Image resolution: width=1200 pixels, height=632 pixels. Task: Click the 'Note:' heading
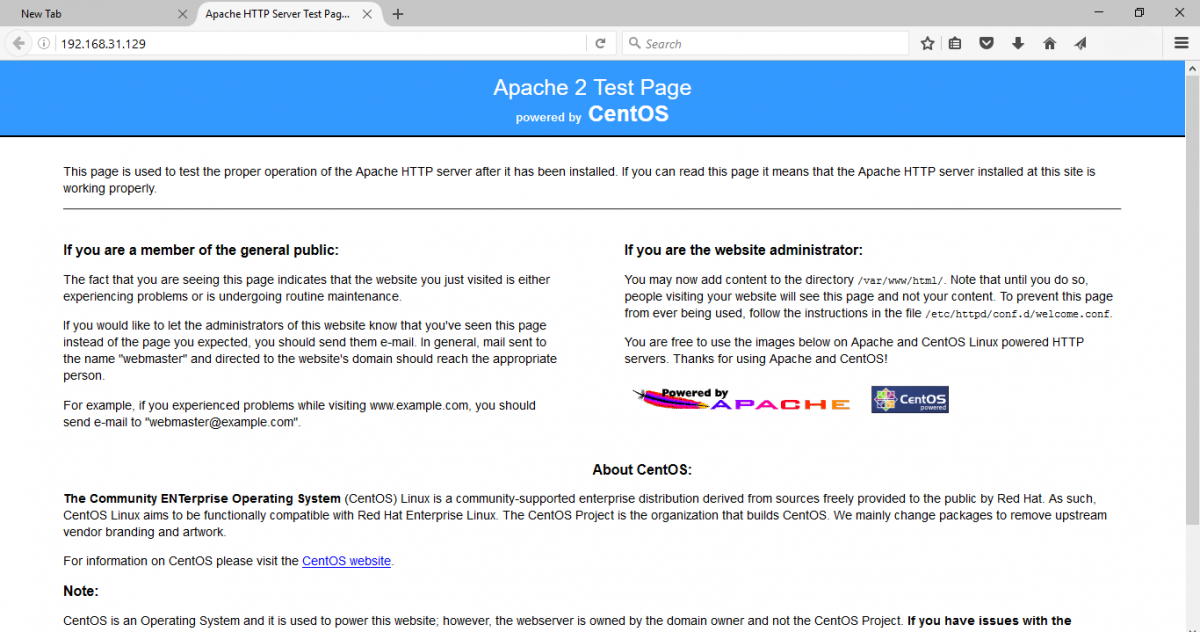point(81,591)
